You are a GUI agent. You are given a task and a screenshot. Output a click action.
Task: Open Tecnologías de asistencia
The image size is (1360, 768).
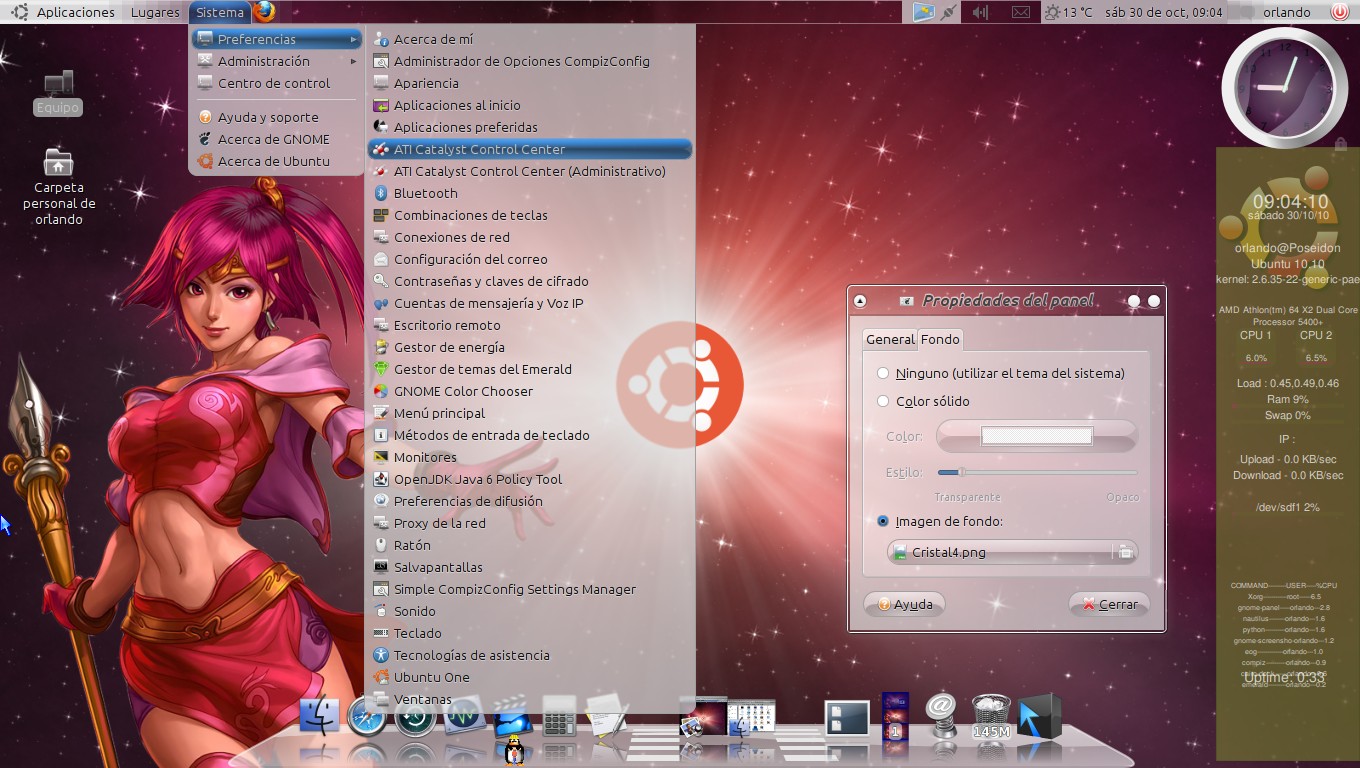tap(530, 655)
